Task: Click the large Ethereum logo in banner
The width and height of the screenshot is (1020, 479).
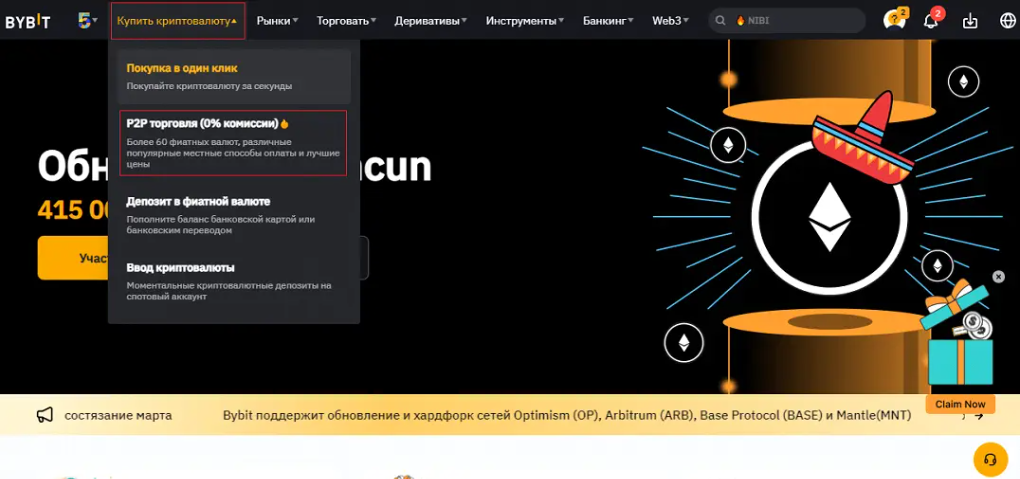Action: 829,216
